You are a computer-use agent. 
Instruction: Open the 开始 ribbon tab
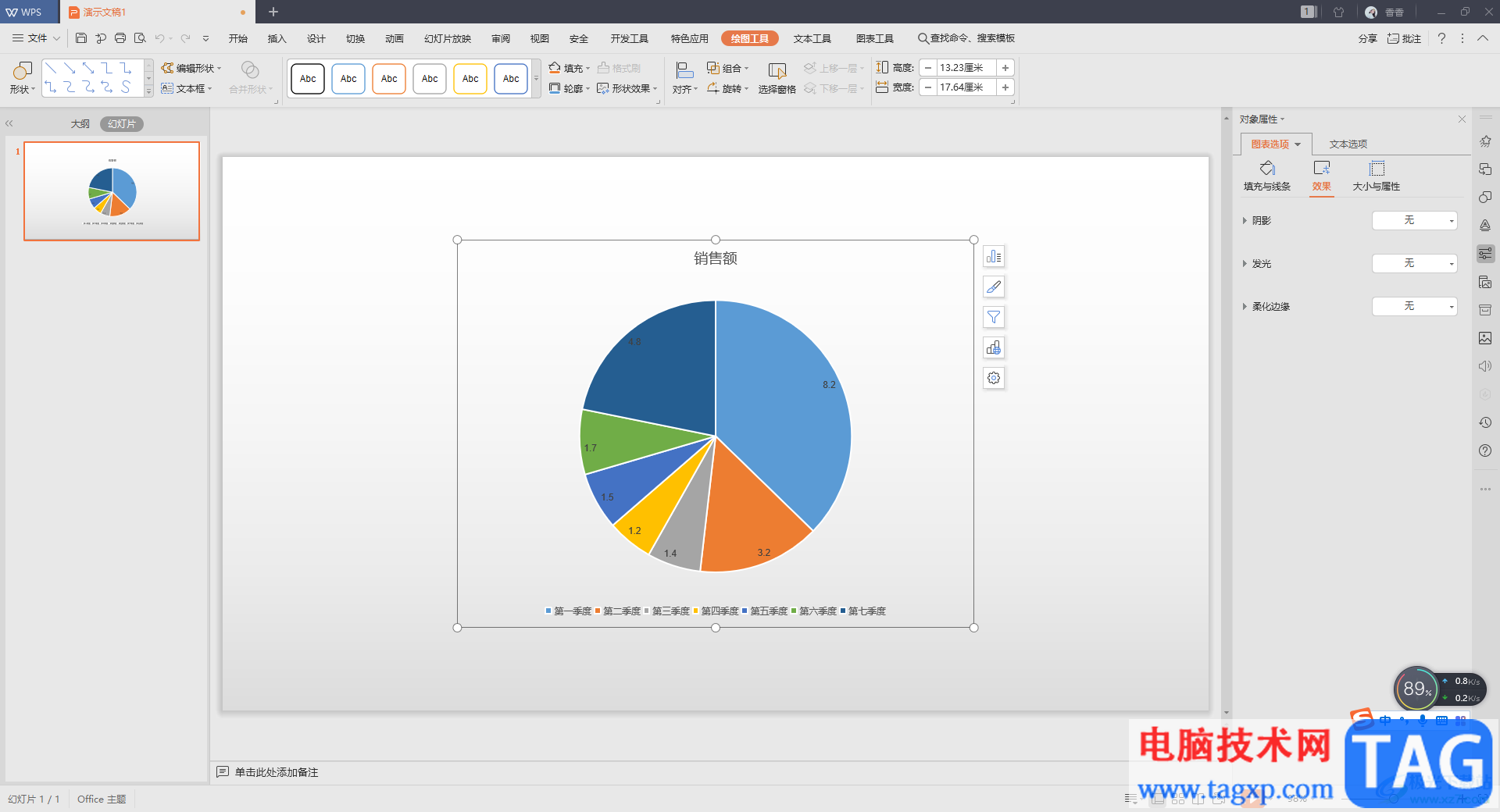click(x=238, y=38)
